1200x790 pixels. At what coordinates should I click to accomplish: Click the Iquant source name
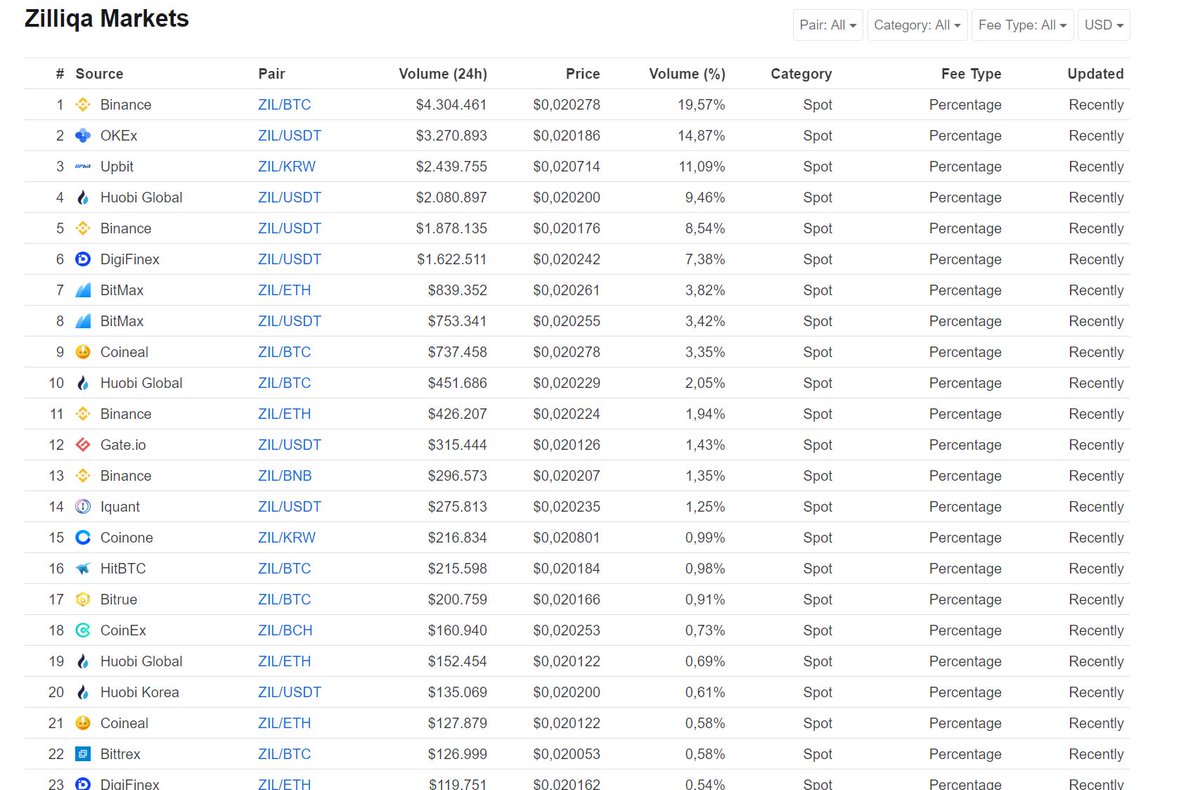pyautogui.click(x=120, y=508)
